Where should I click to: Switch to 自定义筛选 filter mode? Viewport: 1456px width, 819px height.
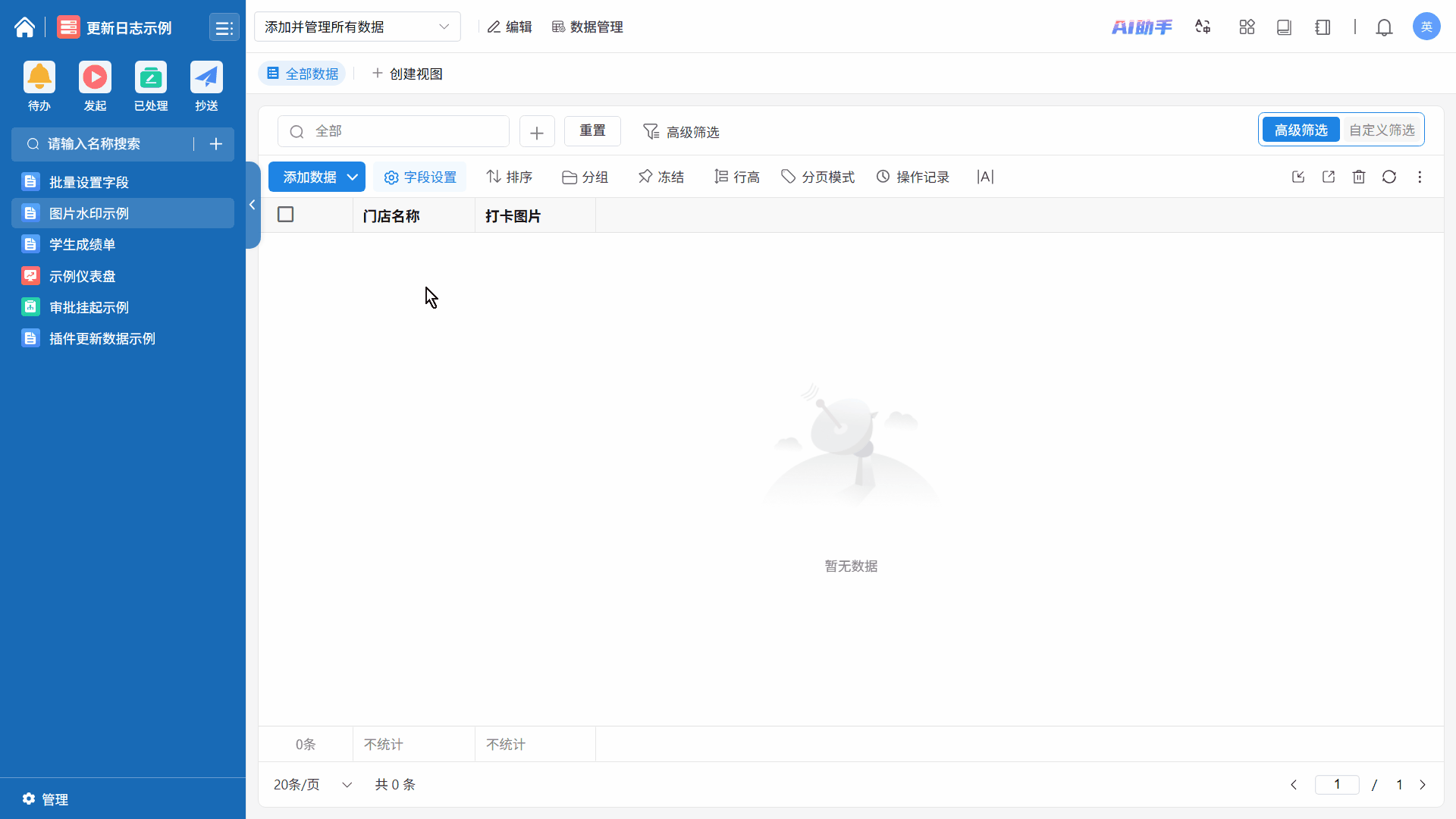[1382, 130]
